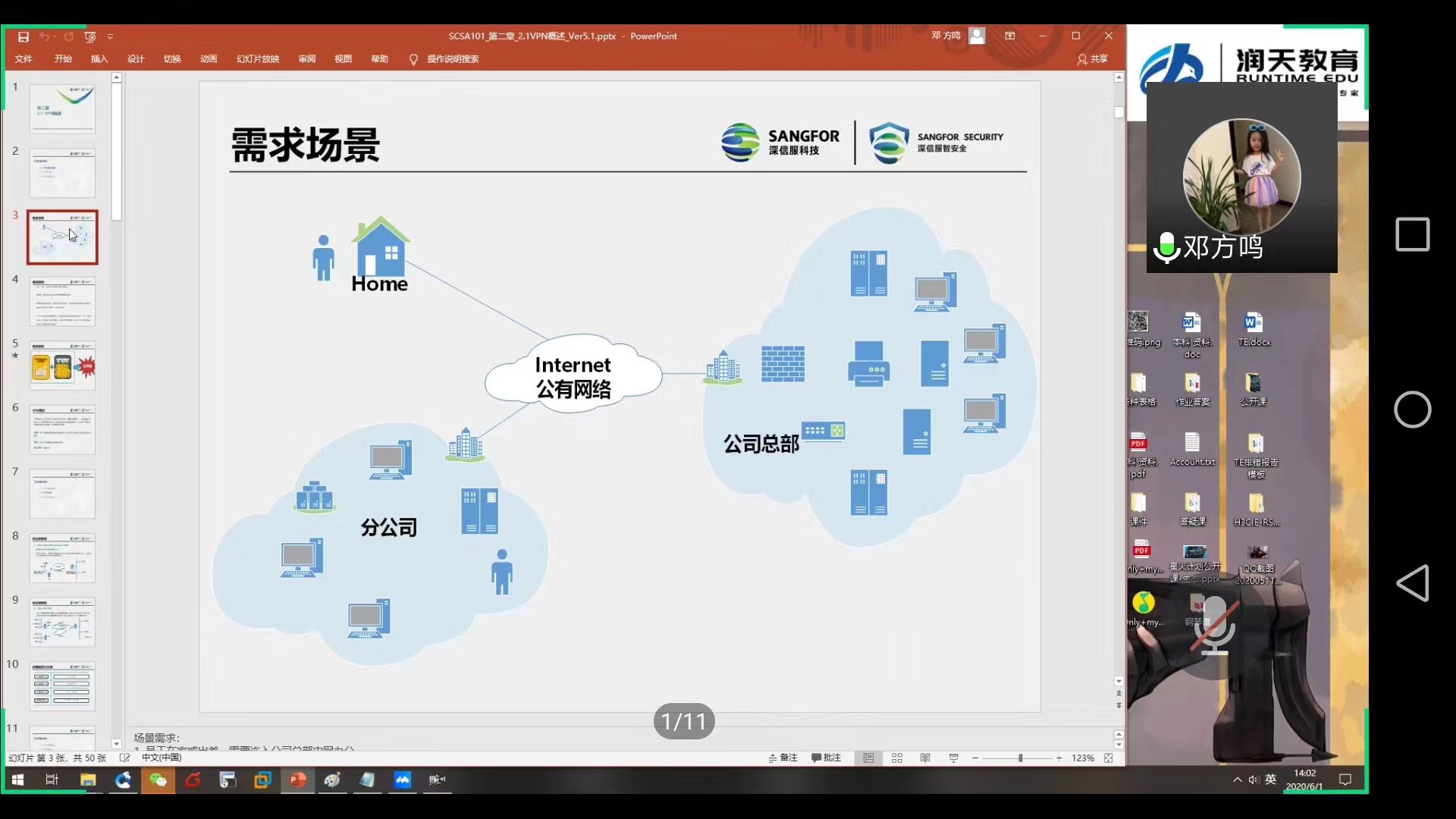Click the 共享 (Share) button
The height and width of the screenshot is (819, 1456).
point(1093,59)
